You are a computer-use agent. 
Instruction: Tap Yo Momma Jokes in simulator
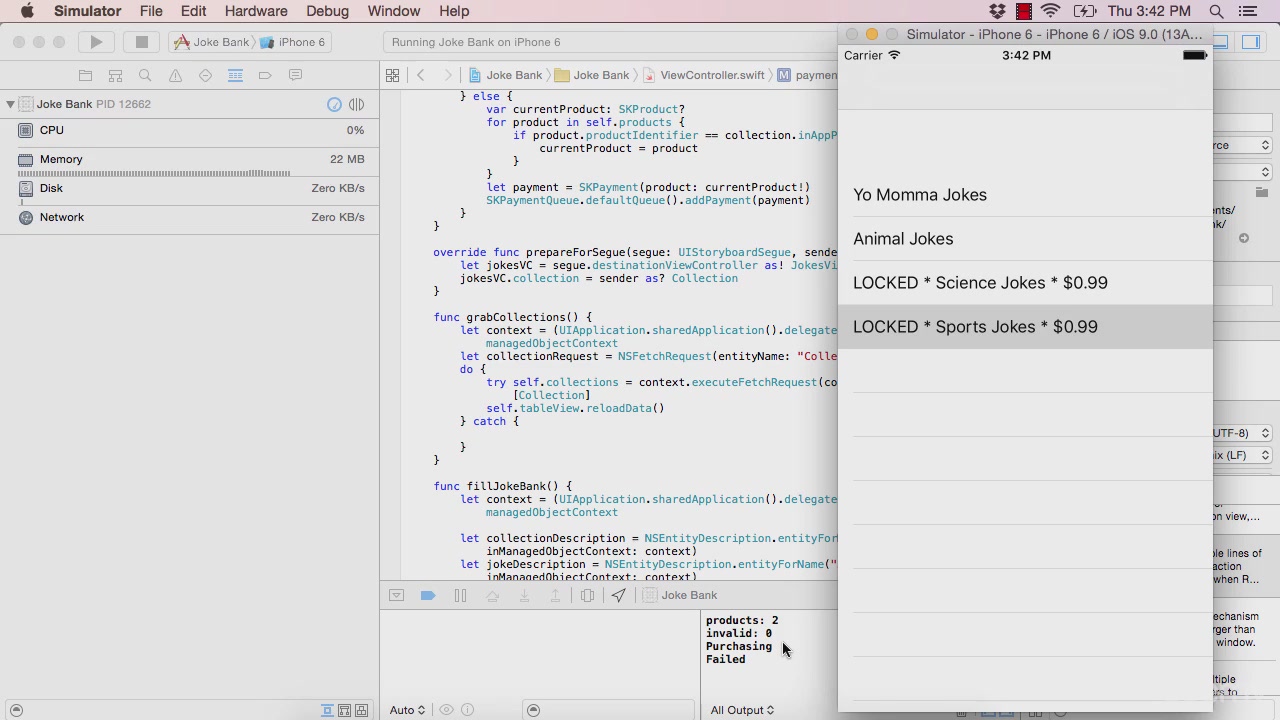point(1025,195)
